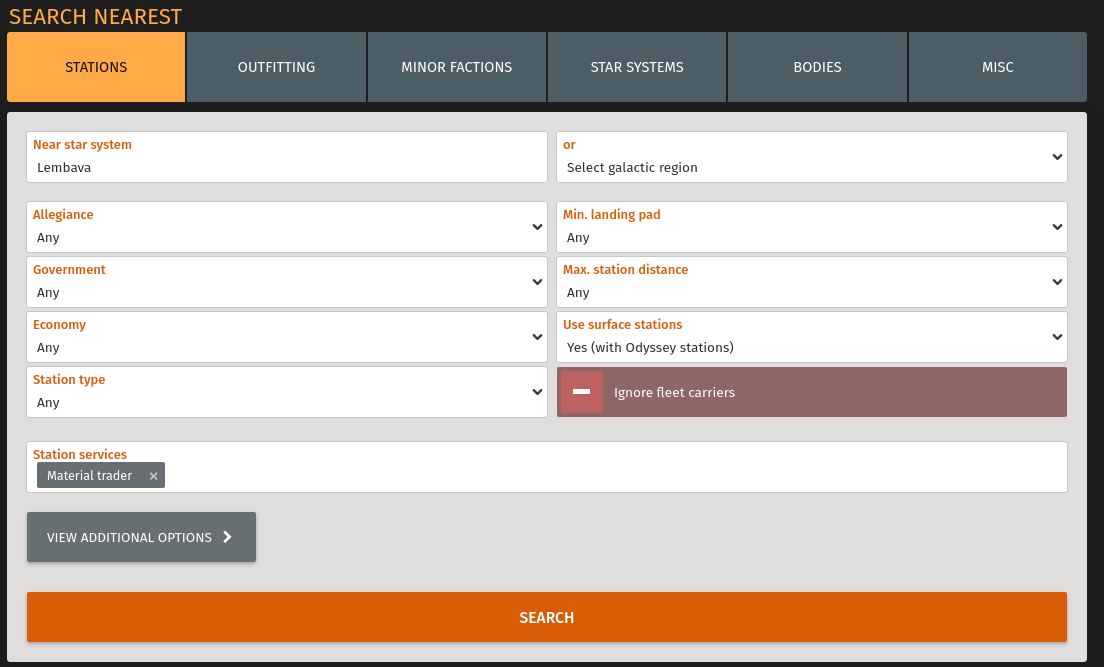Click the Near star system input field
Screen dimensions: 1104x667
pos(287,168)
